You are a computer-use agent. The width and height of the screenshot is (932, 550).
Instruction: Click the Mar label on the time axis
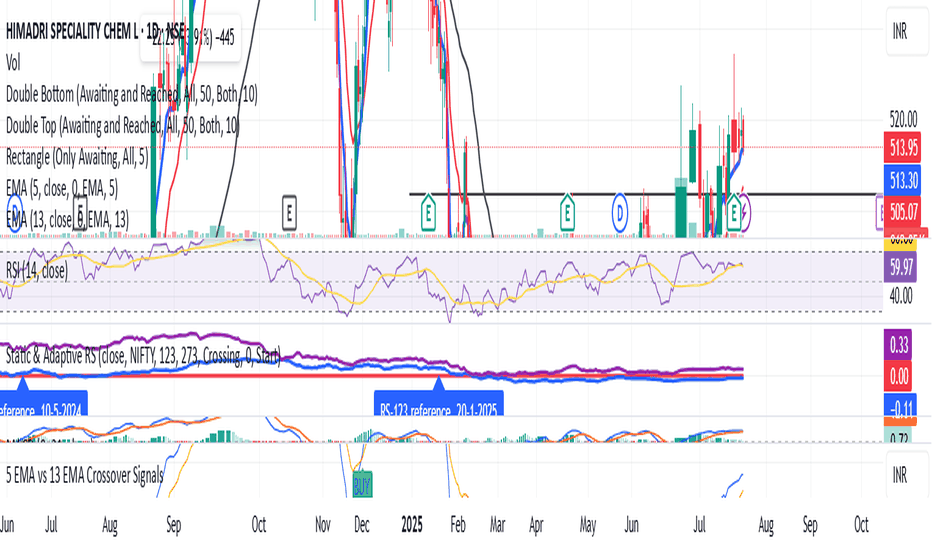pos(498,524)
